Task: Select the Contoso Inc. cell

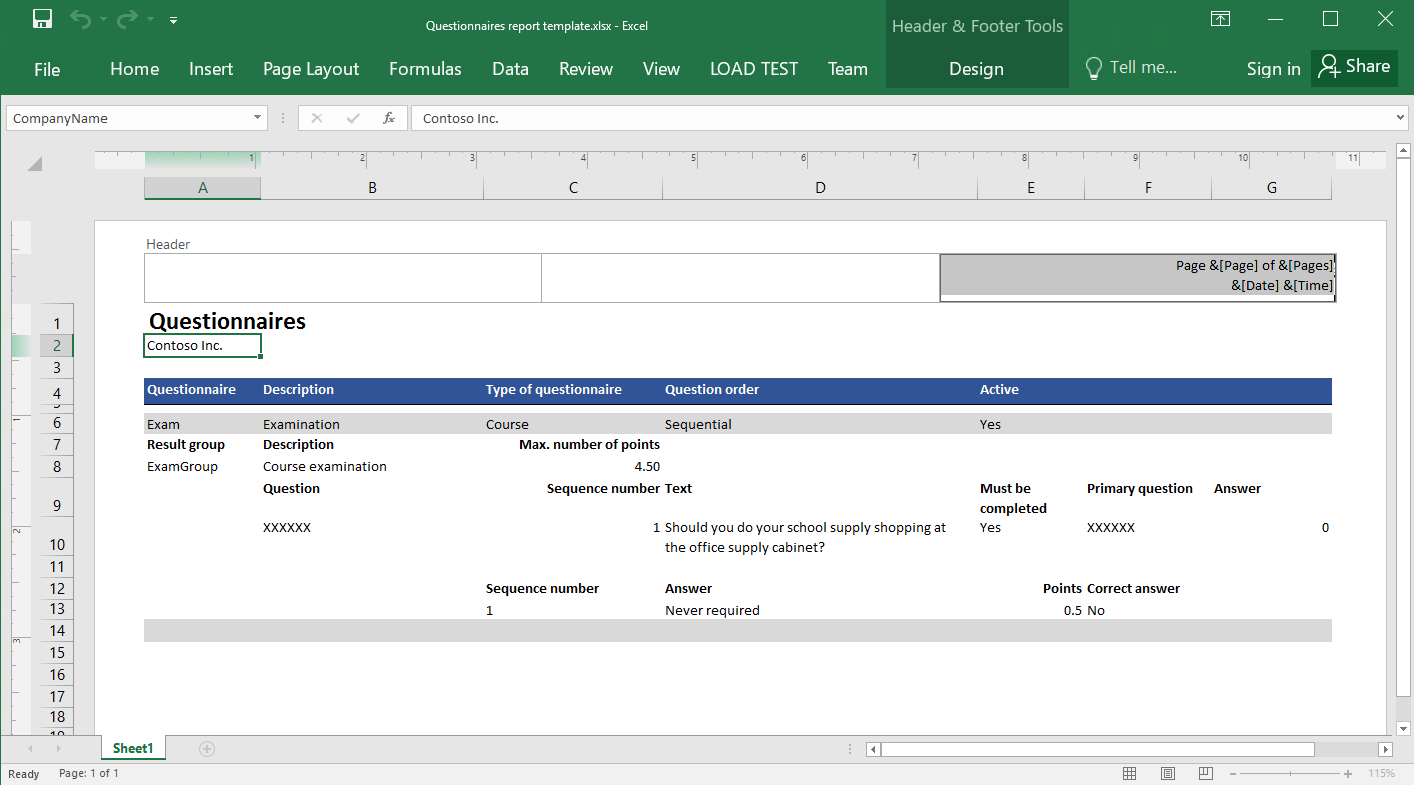Action: pos(200,345)
